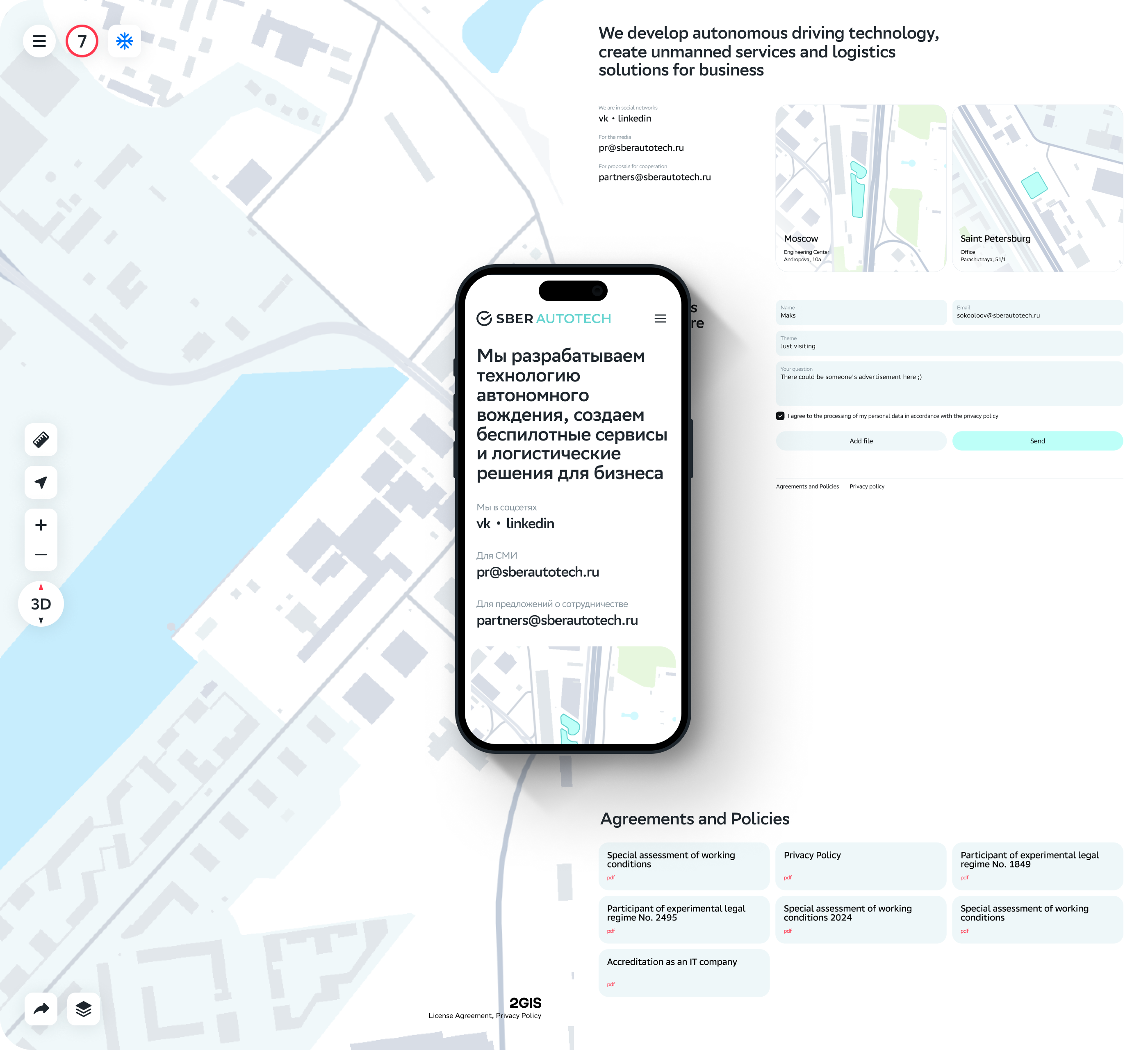The width and height of the screenshot is (1148, 1050).
Task: Click the Add file button
Action: (861, 441)
